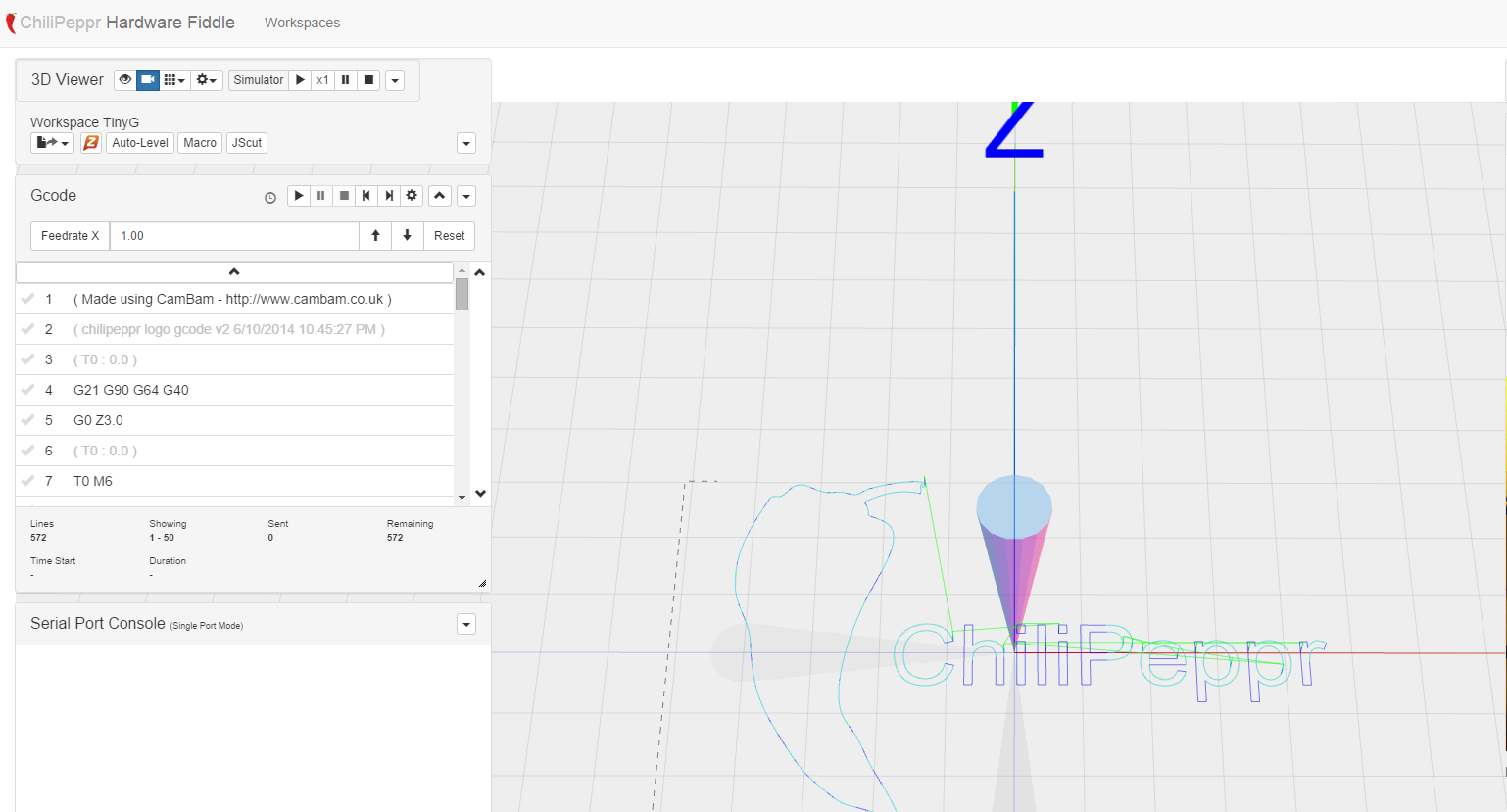Open the grid options dropdown in 3D Viewer
The width and height of the screenshot is (1507, 812).
pyautogui.click(x=174, y=80)
